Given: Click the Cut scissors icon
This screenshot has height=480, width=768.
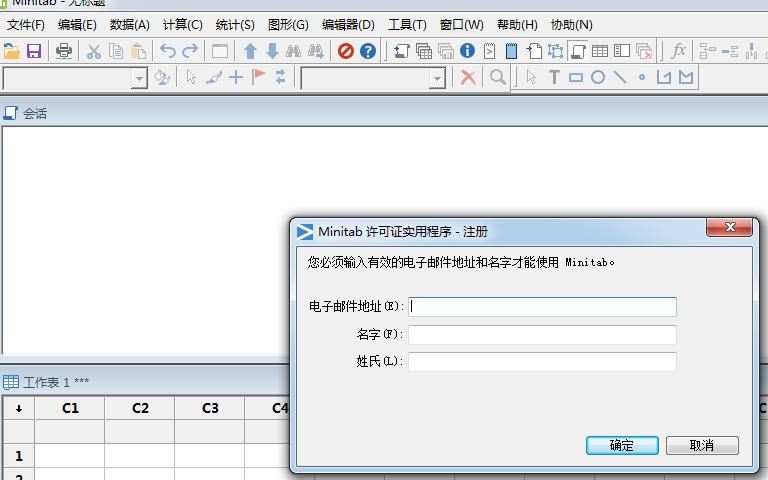Looking at the screenshot, I should click(94, 51).
